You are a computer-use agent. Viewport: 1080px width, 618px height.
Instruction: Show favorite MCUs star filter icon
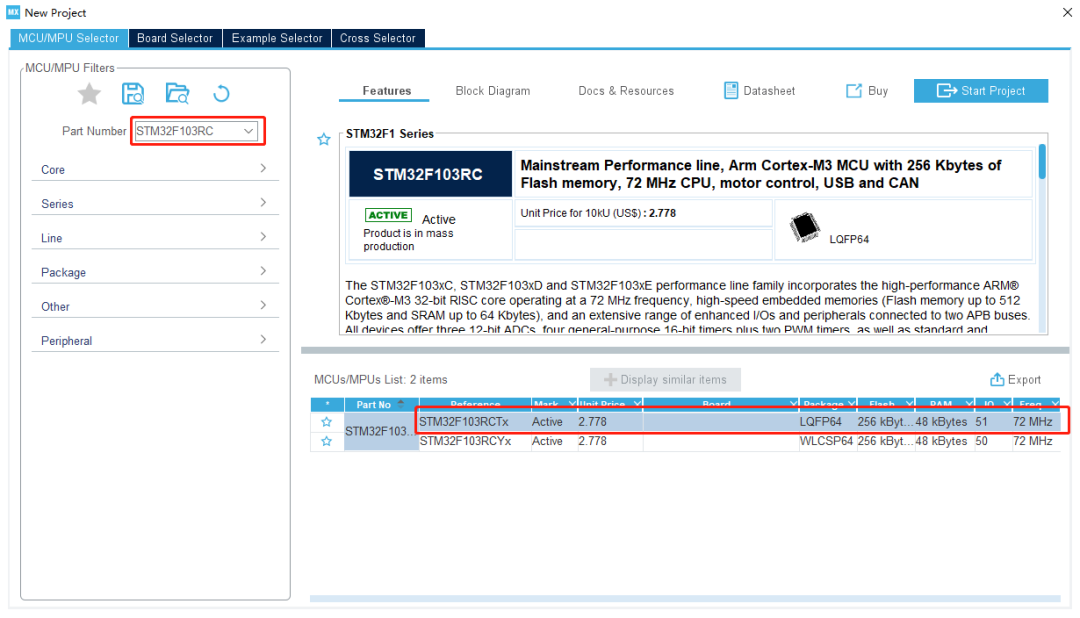(x=89, y=94)
